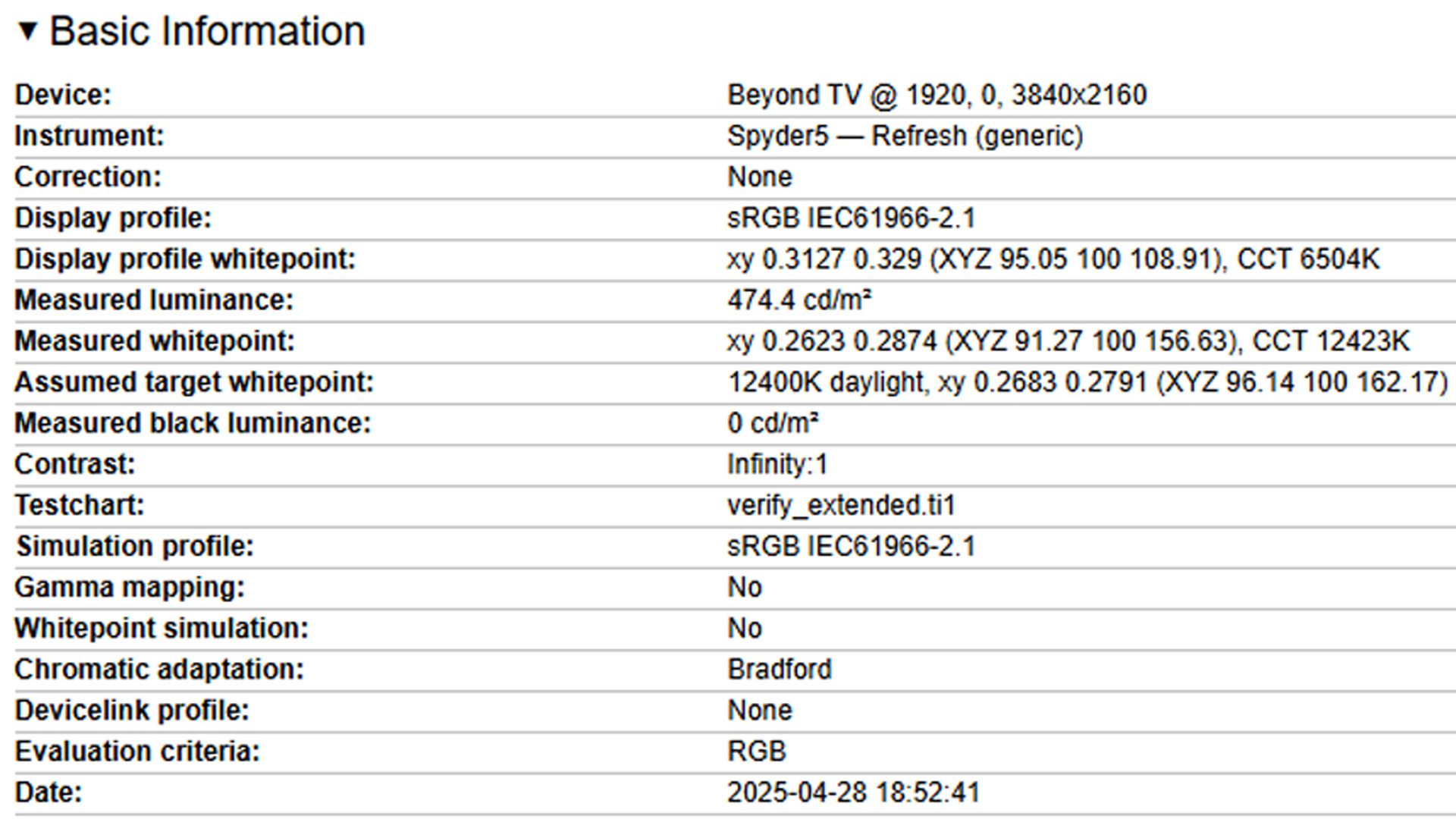Select the report date 2025-04-28 value
This screenshot has width=1456, height=819.
(853, 792)
